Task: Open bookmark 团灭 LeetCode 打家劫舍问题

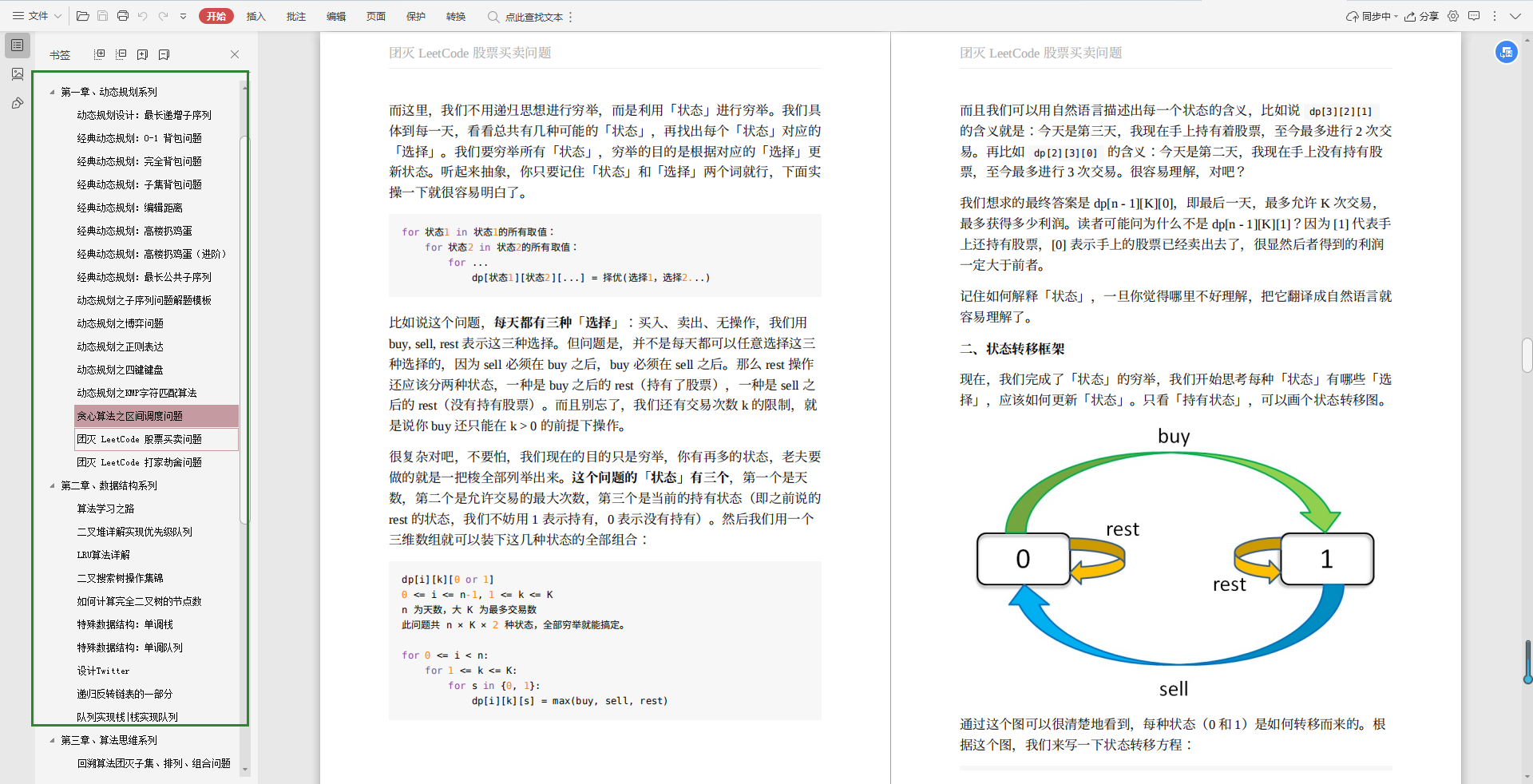Action: [139, 462]
